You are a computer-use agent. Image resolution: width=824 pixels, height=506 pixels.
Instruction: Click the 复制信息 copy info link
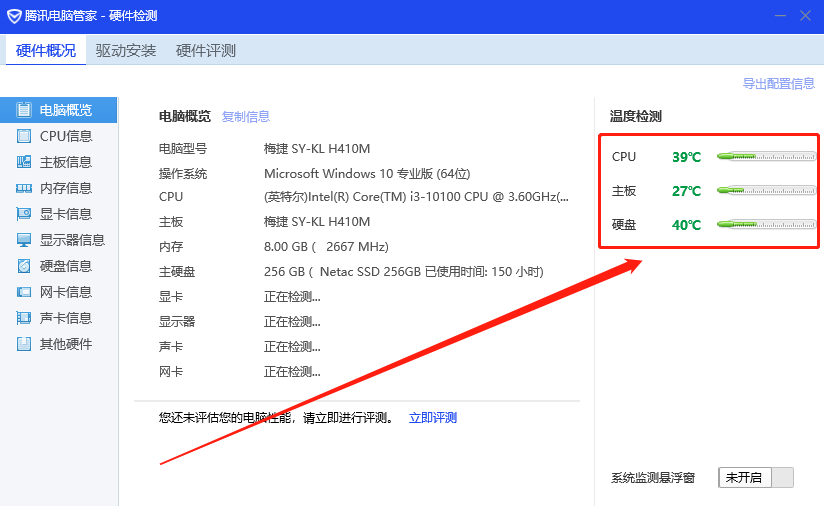pos(245,117)
